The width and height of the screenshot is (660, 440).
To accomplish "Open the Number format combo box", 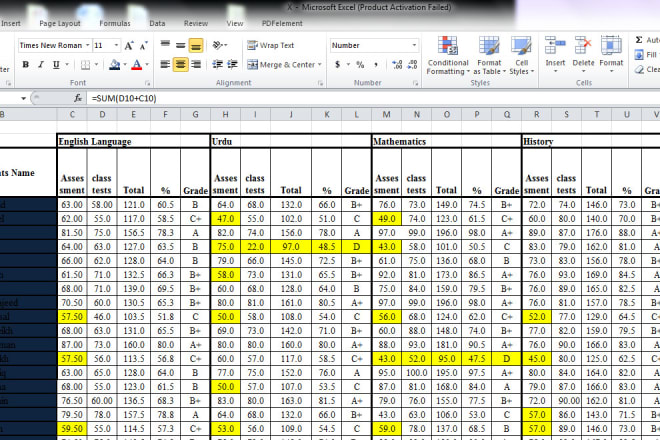I will tap(374, 45).
